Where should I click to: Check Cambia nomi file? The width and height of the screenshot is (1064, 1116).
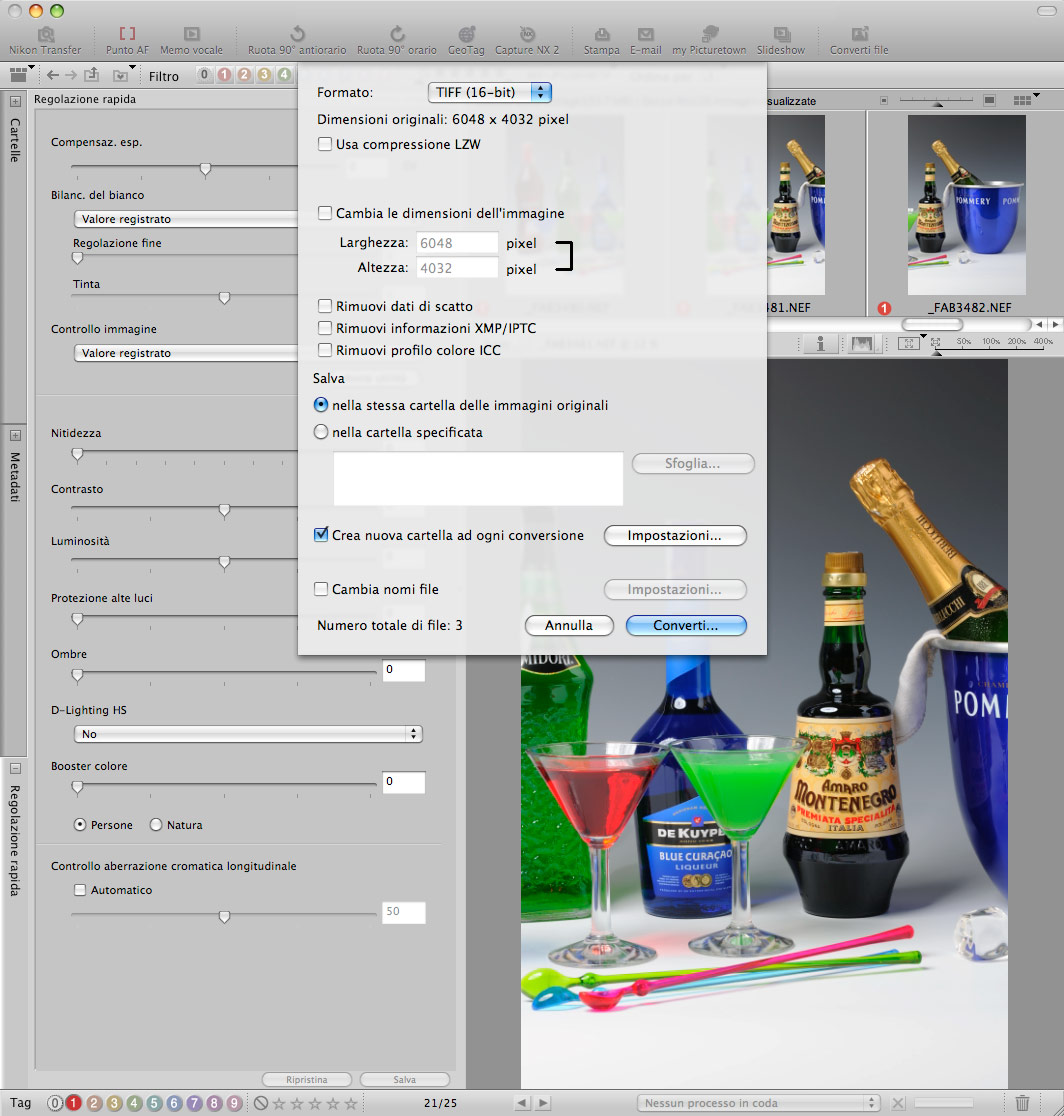[x=321, y=589]
